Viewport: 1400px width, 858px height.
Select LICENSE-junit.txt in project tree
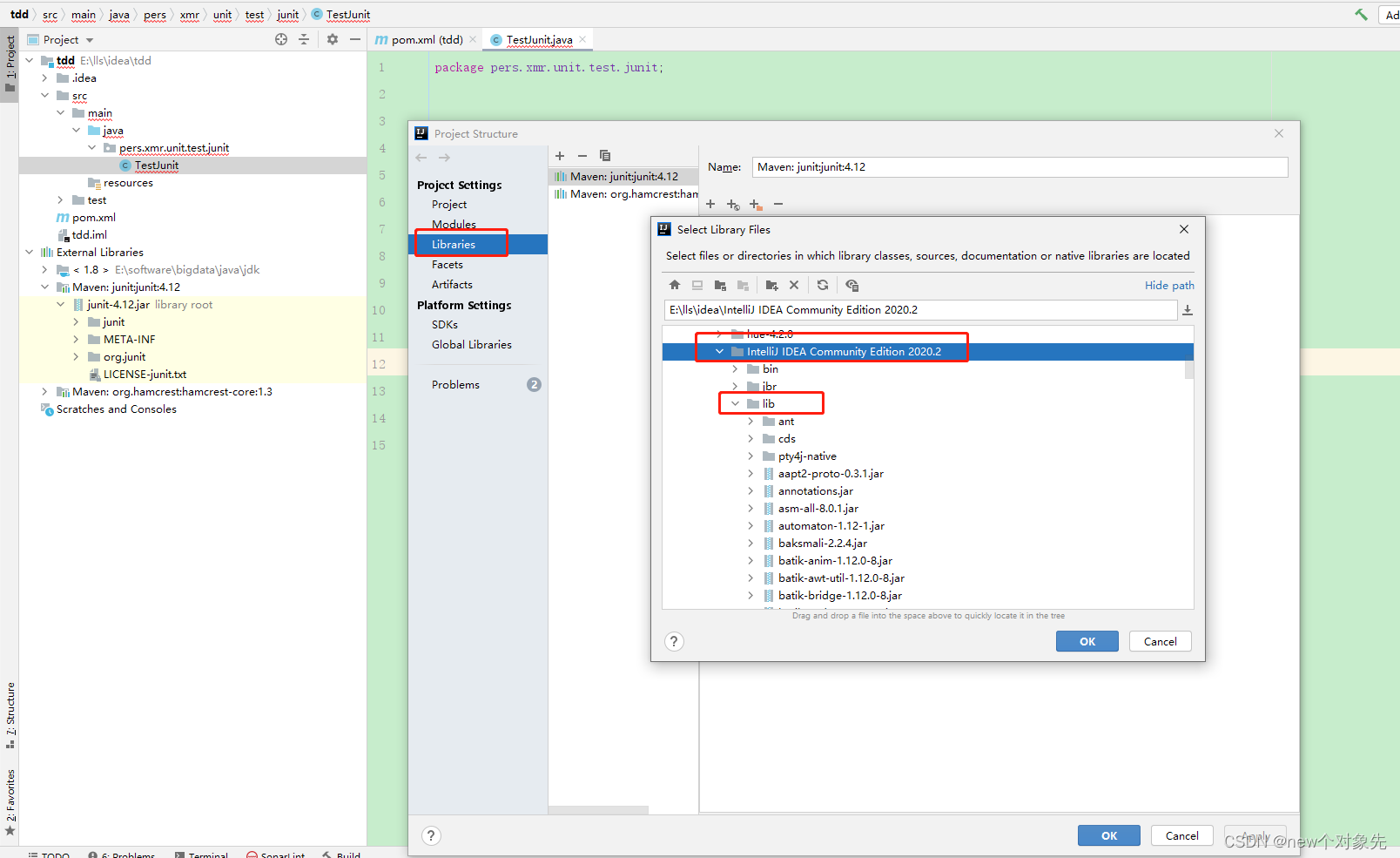click(x=145, y=375)
